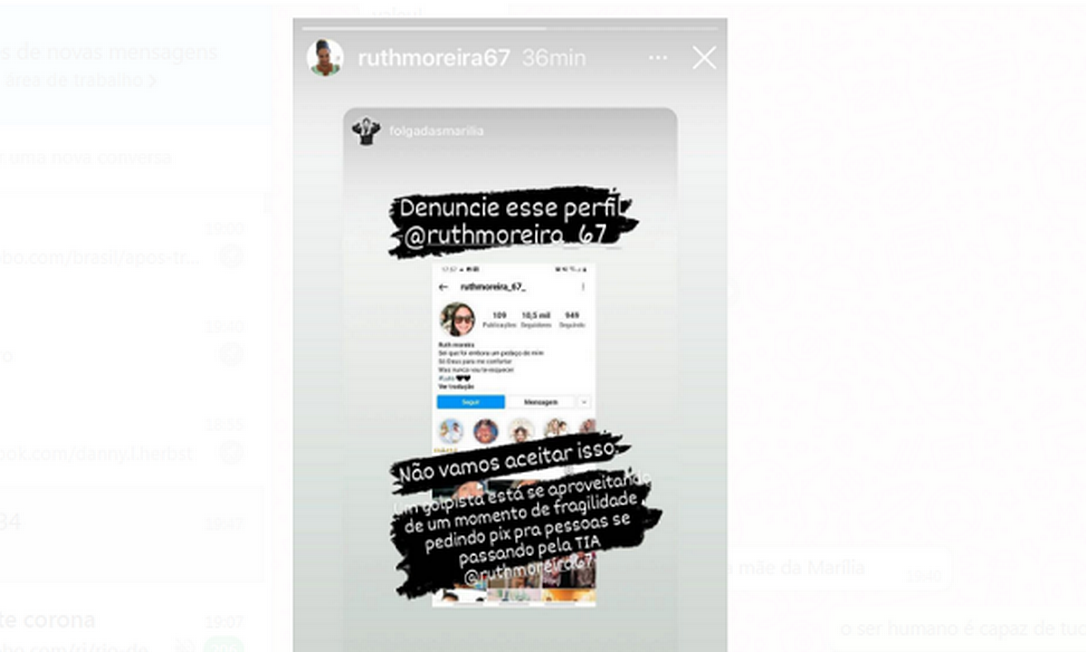Click the story progress bar at top
The image size is (1086, 652).
(510, 28)
